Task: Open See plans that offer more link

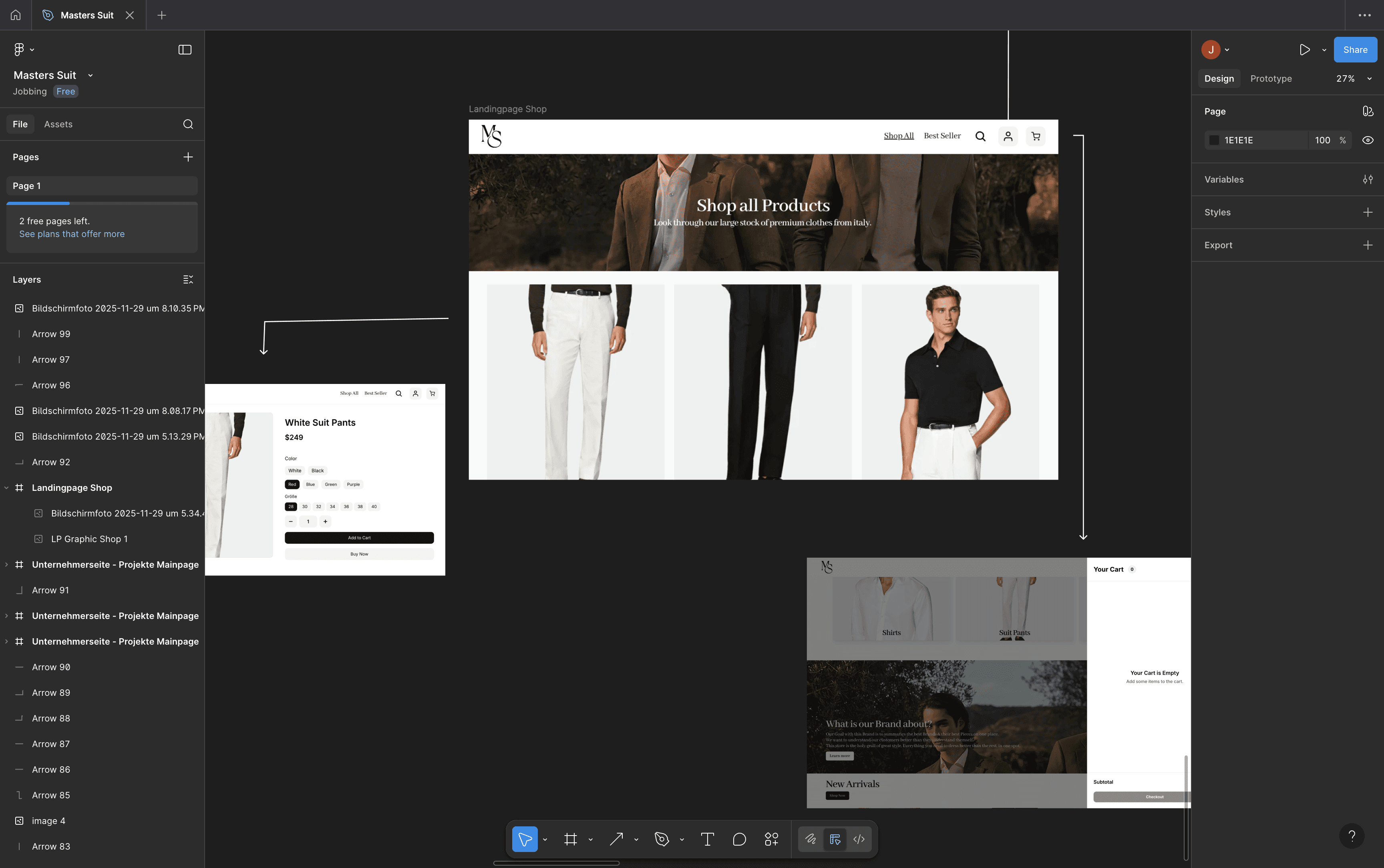Action: pyautogui.click(x=72, y=234)
